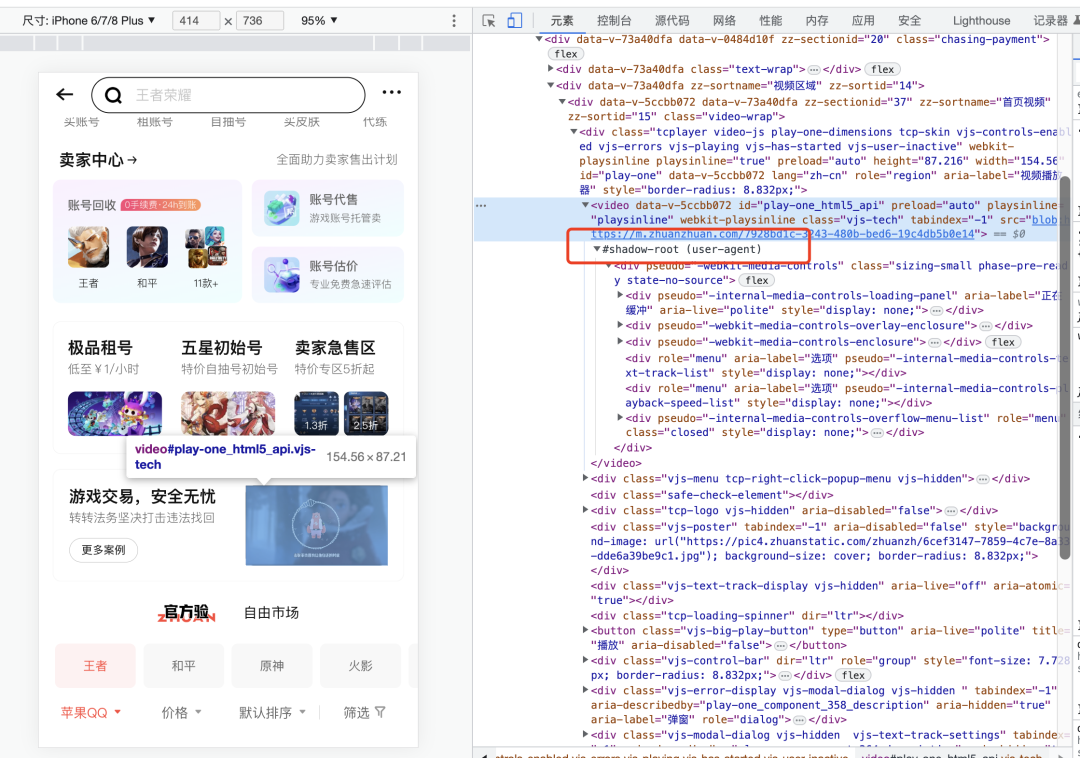Expand the loading-panel div node
This screenshot has width=1080, height=758.
(x=620, y=295)
